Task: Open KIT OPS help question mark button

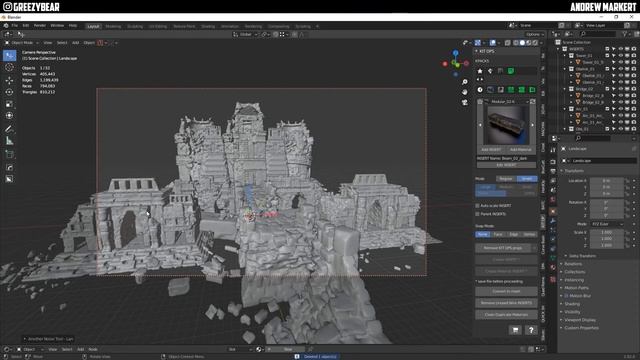Action: pyautogui.click(x=531, y=330)
